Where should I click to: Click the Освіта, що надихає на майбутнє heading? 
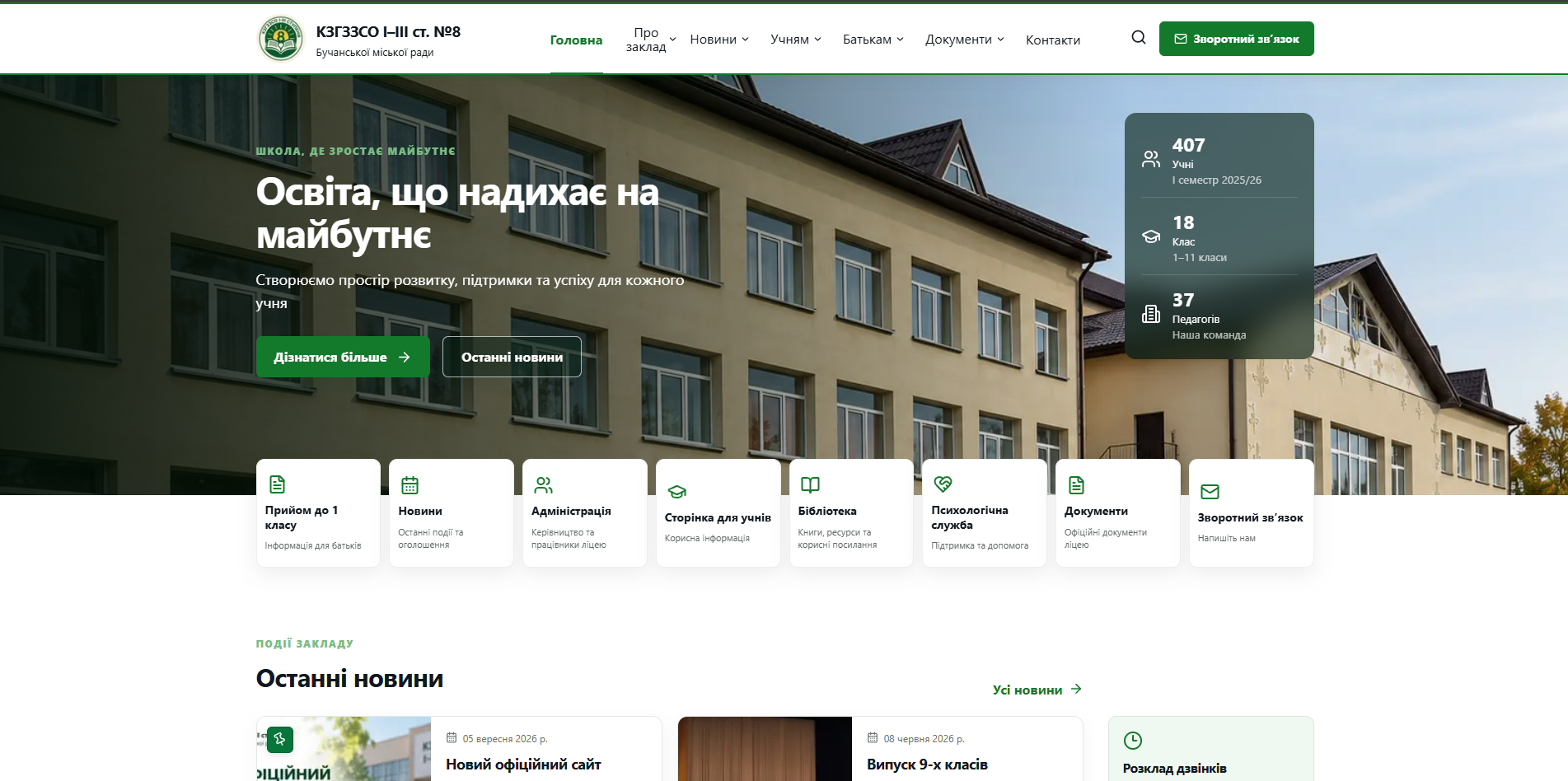tap(457, 213)
